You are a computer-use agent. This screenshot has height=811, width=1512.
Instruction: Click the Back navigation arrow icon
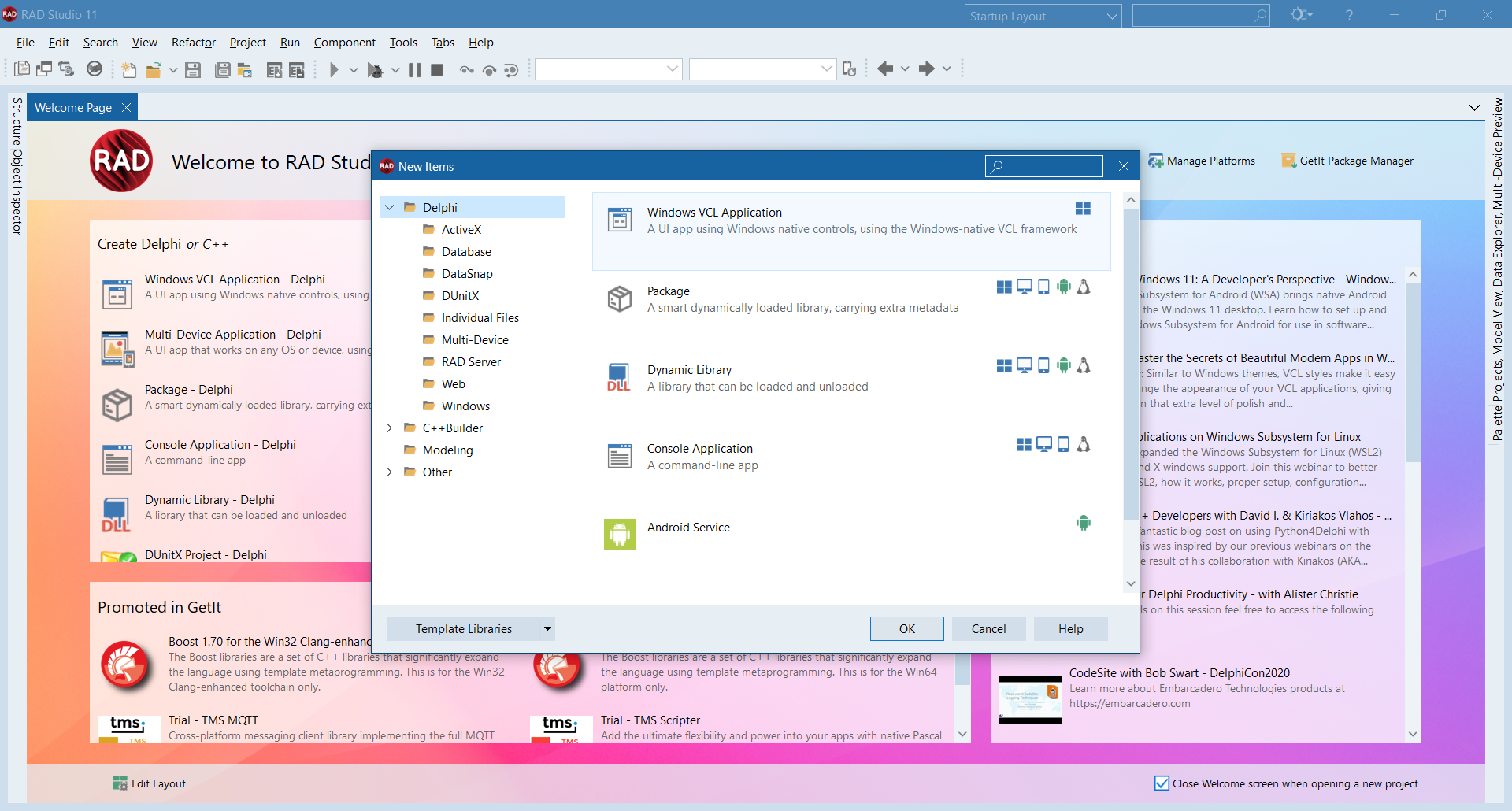(x=885, y=69)
